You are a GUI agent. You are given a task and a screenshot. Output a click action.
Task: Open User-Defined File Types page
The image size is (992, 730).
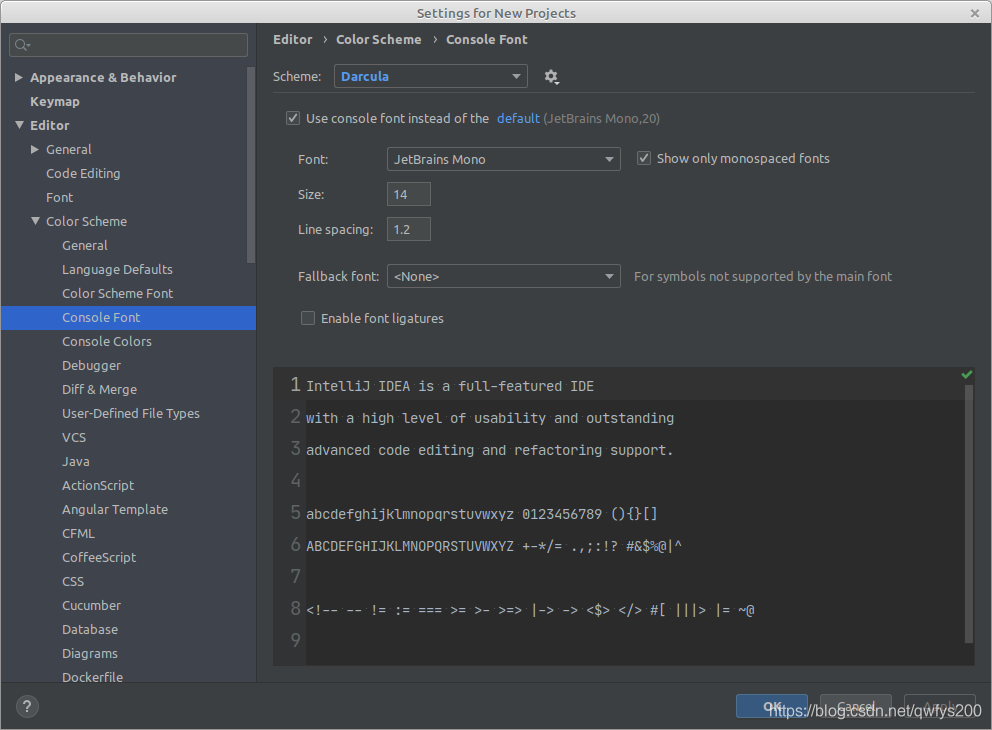[x=130, y=414]
